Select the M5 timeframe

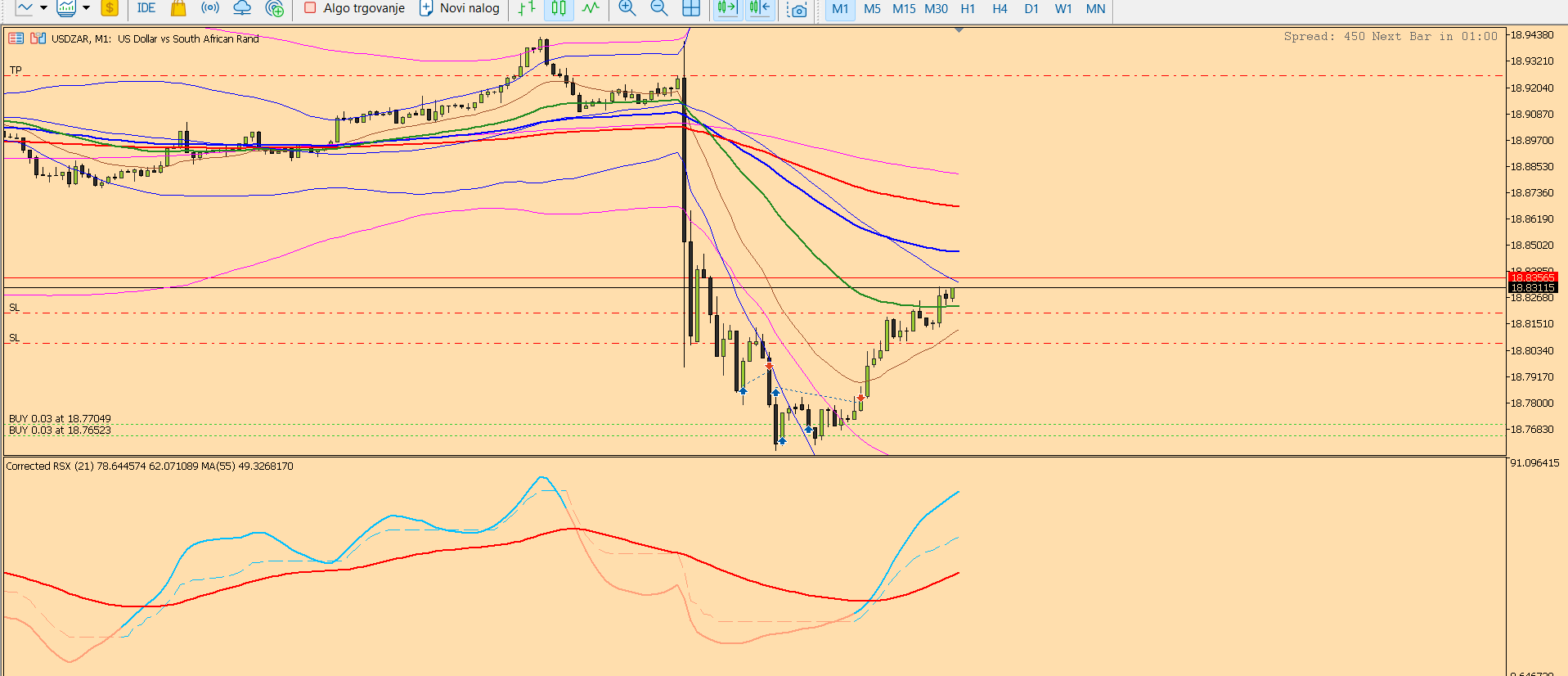872,8
